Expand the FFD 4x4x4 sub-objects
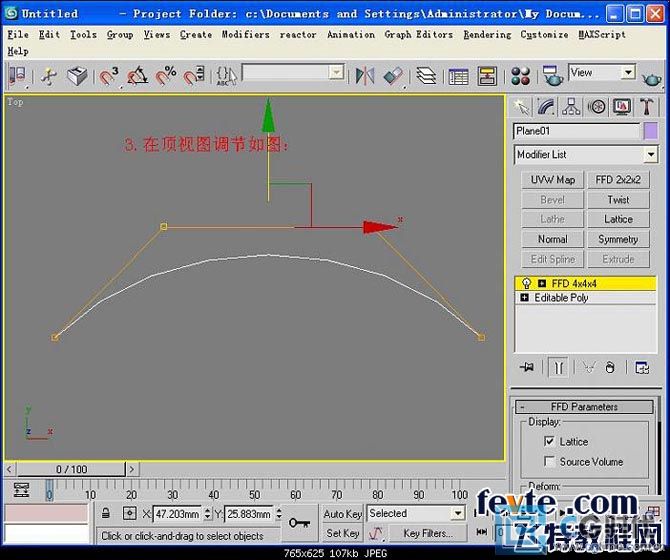The image size is (670, 560). coord(542,283)
